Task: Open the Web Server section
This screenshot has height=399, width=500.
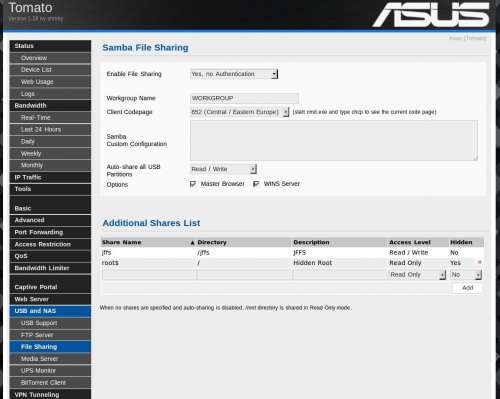Action: (x=50, y=299)
